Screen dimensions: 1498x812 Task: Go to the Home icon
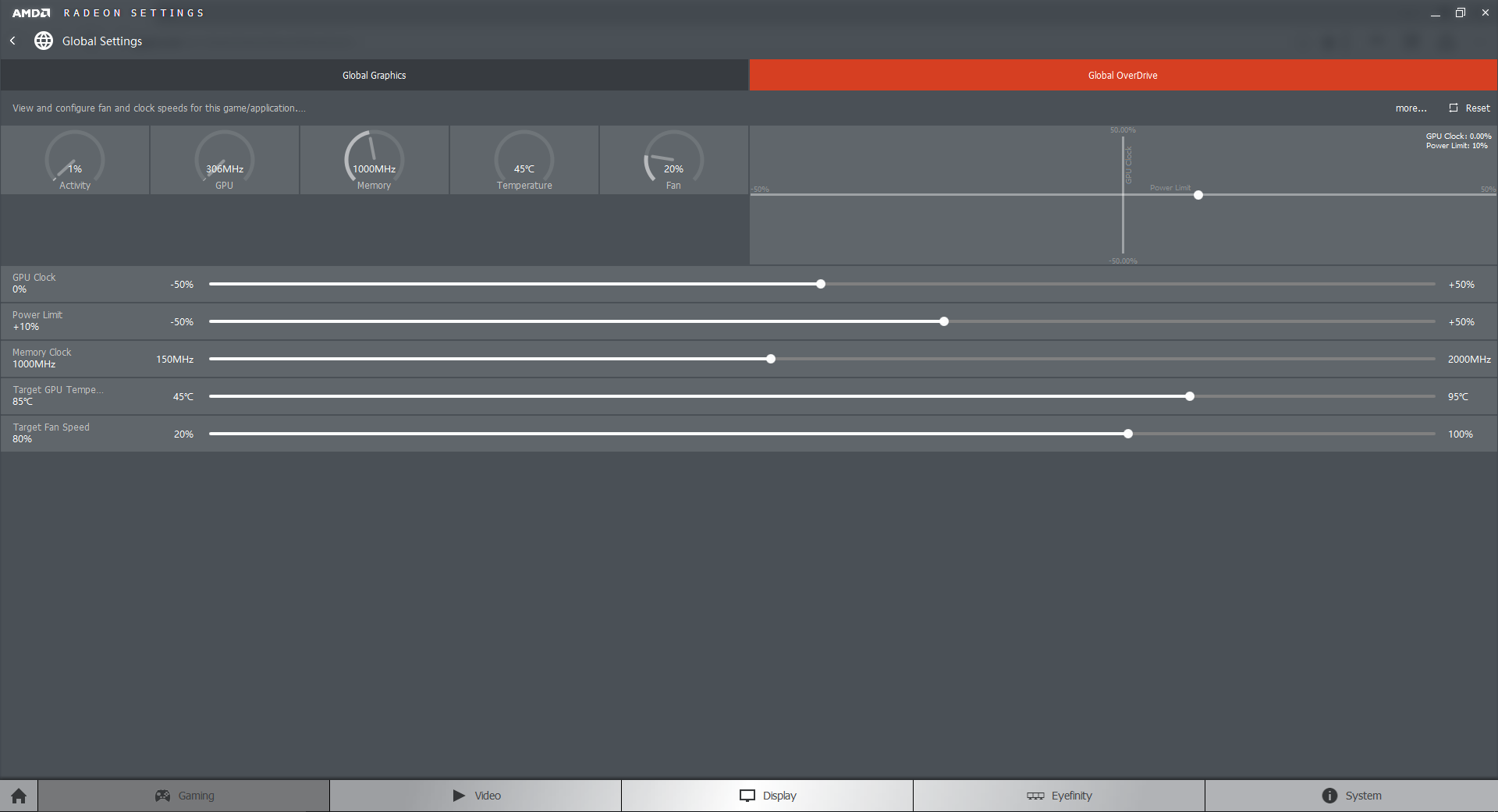(x=19, y=796)
